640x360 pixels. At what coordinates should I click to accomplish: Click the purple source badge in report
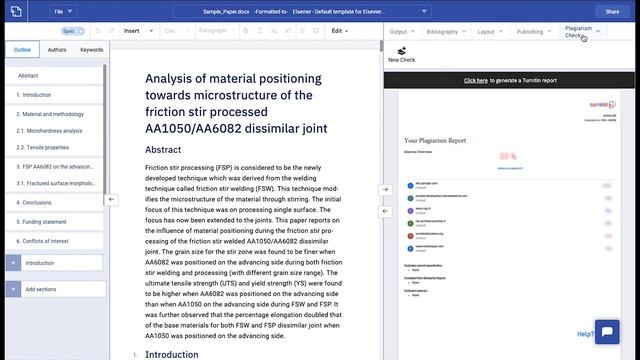[410, 211]
